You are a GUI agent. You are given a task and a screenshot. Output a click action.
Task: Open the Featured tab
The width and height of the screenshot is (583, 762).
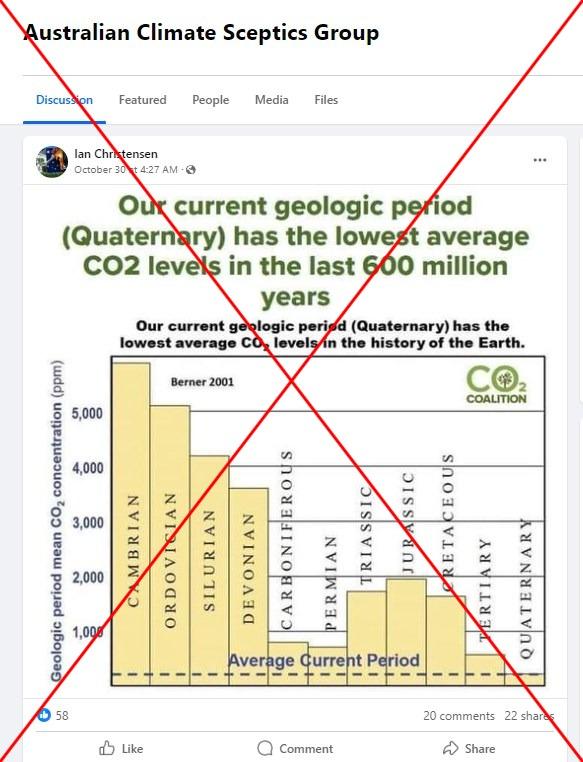pos(142,100)
